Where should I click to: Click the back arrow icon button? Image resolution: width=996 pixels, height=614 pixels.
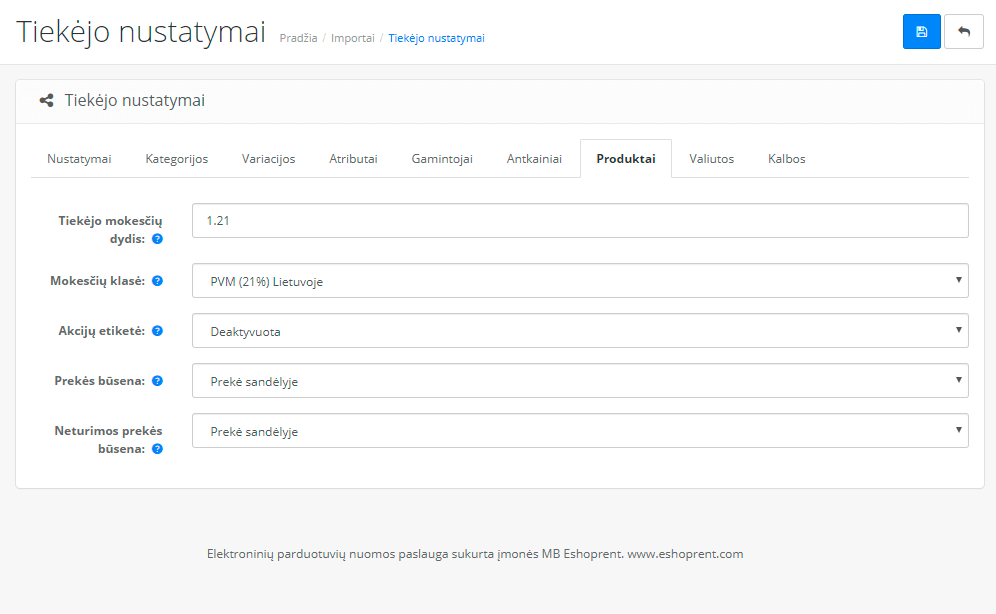click(x=964, y=32)
